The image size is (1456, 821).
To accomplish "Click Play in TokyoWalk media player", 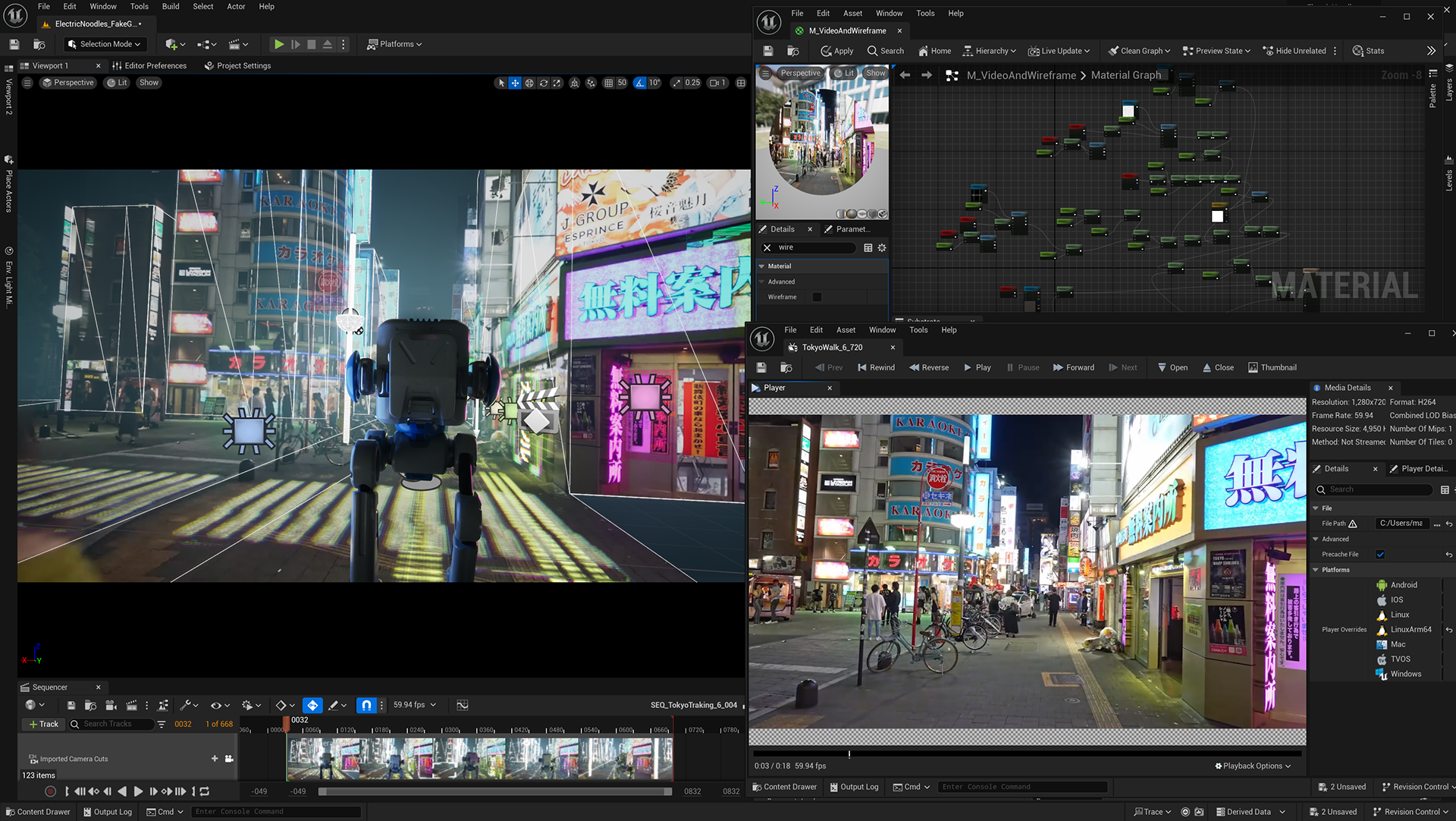I will click(x=977, y=367).
